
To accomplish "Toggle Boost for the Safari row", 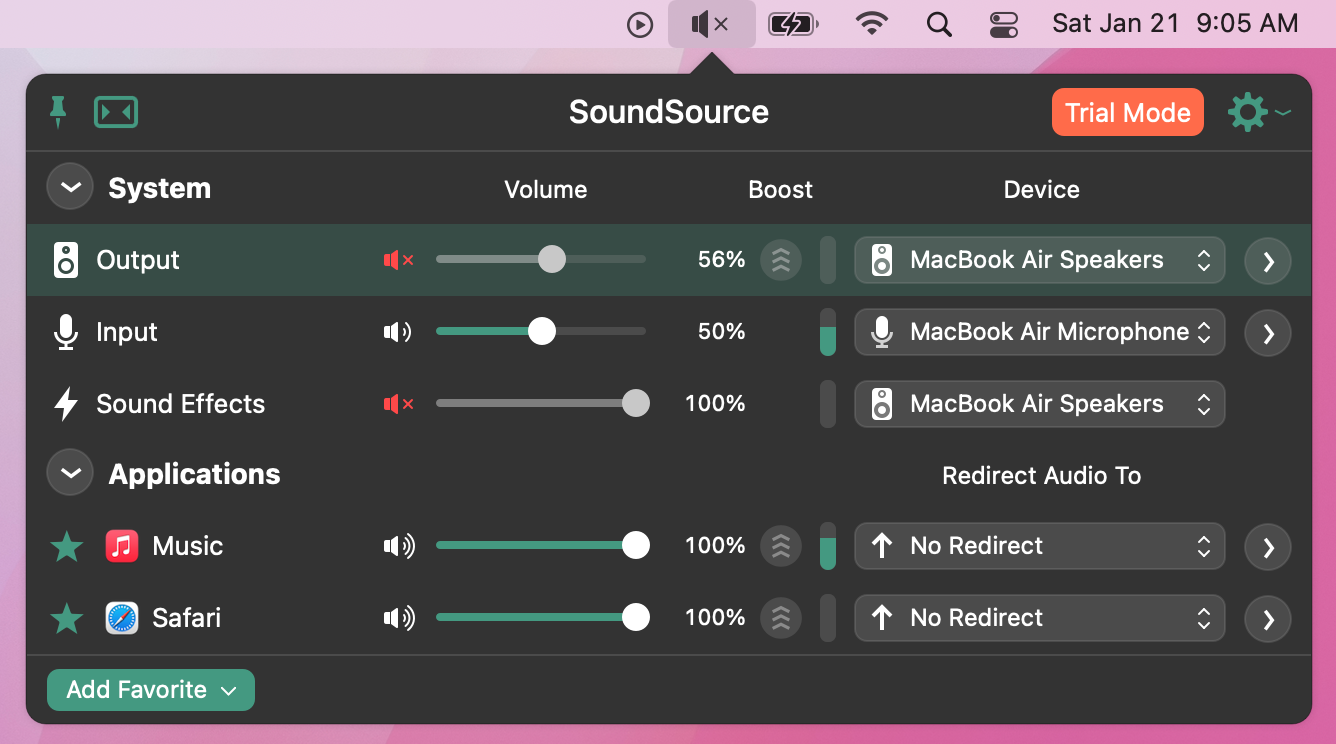I will [781, 618].
